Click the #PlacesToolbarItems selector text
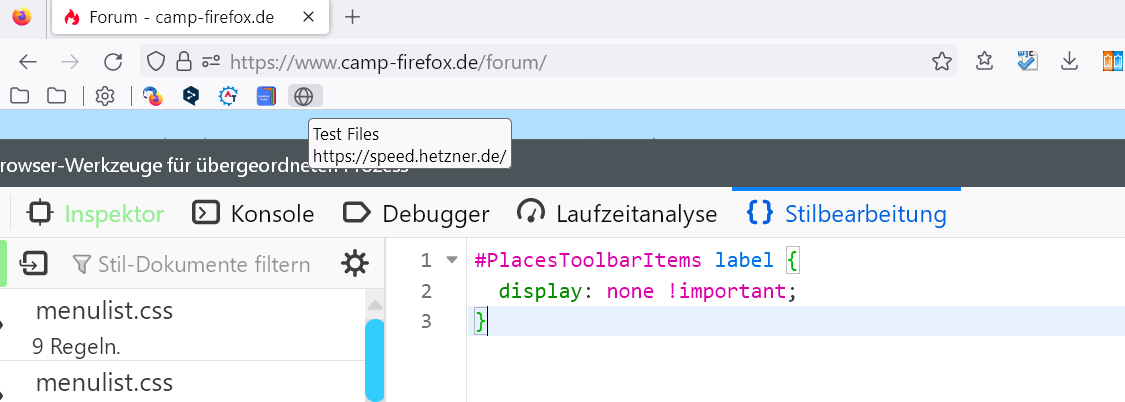This screenshot has width=1125, height=402. pos(588,260)
